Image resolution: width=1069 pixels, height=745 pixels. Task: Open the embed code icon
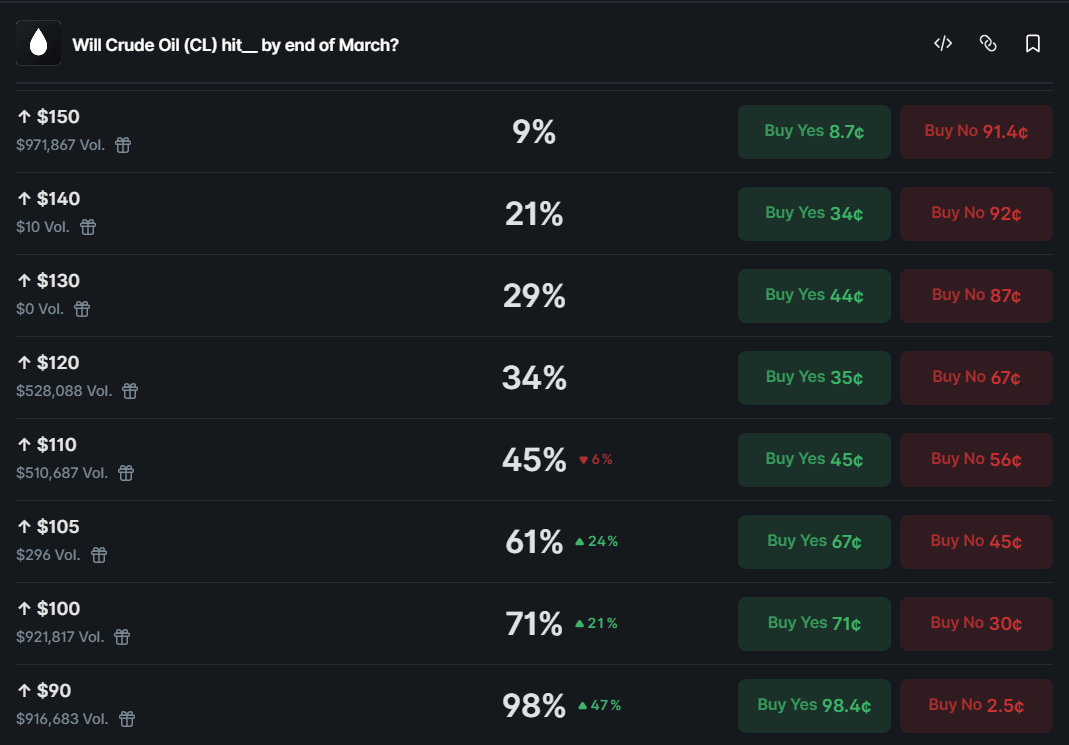[942, 43]
